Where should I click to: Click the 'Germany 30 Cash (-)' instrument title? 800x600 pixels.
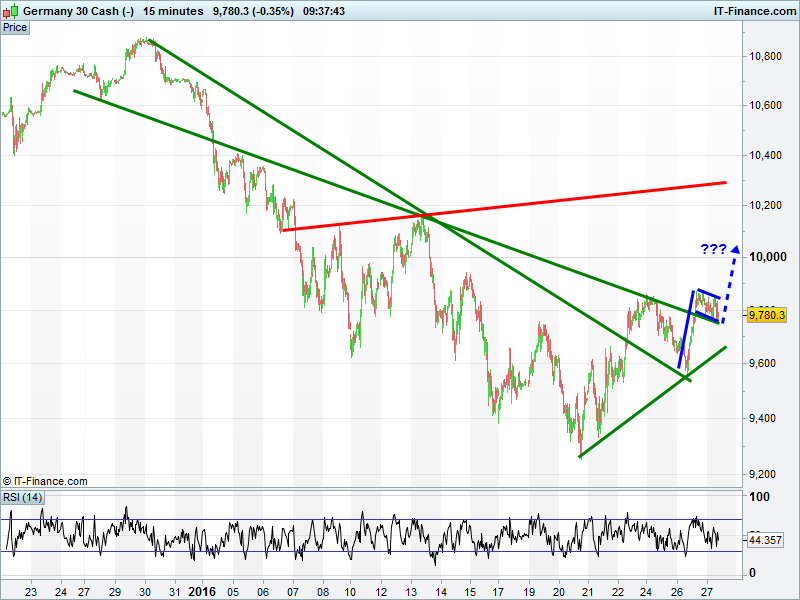tap(78, 11)
